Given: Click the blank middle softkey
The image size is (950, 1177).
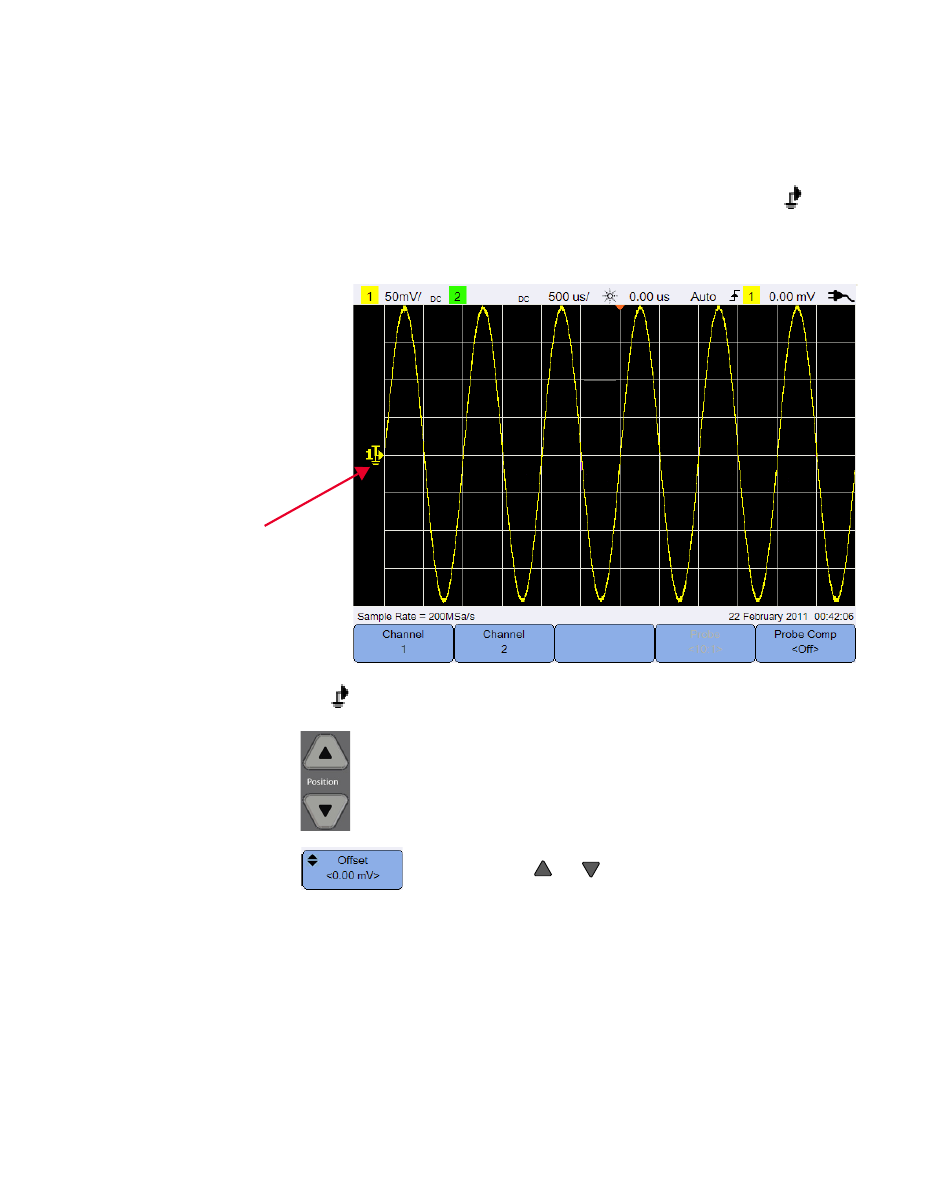Looking at the screenshot, I should point(604,643).
